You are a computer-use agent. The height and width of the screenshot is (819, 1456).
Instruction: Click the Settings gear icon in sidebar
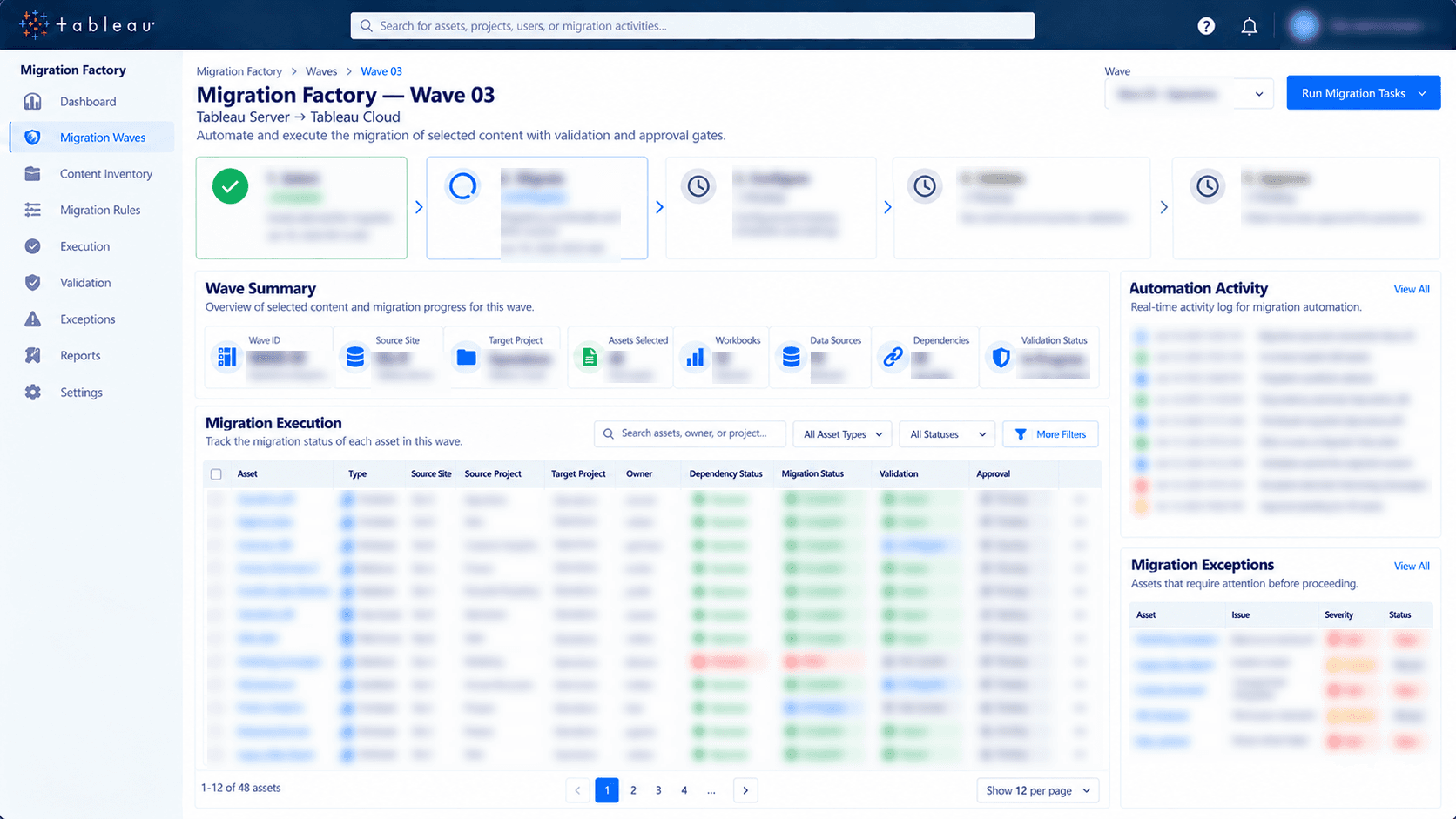coord(33,393)
